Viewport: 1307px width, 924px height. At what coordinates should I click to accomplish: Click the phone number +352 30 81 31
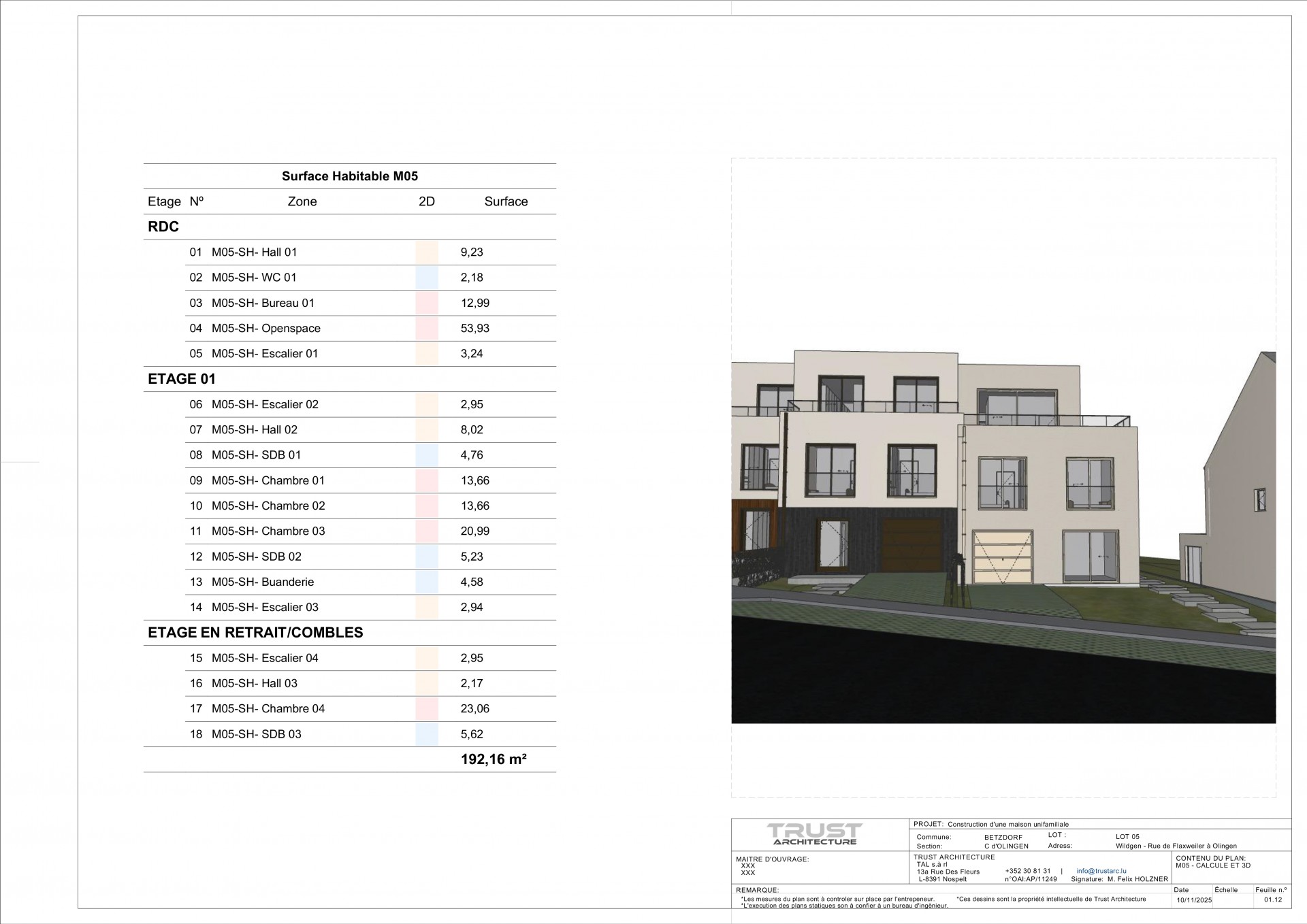pos(1027,871)
